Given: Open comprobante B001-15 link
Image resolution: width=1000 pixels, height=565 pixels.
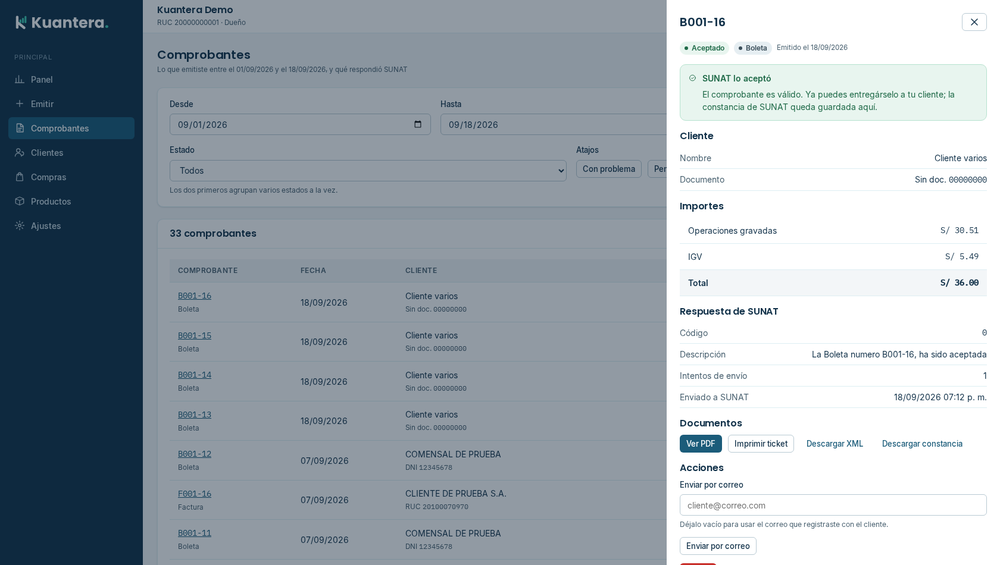Looking at the screenshot, I should pos(195,335).
